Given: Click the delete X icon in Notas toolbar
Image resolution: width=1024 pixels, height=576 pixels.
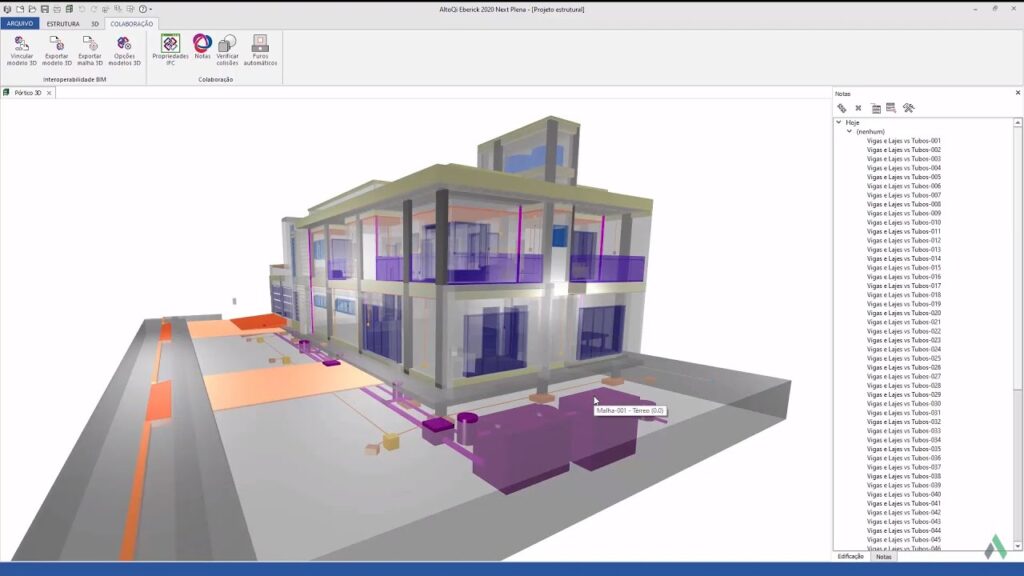Looking at the screenshot, I should (858, 108).
